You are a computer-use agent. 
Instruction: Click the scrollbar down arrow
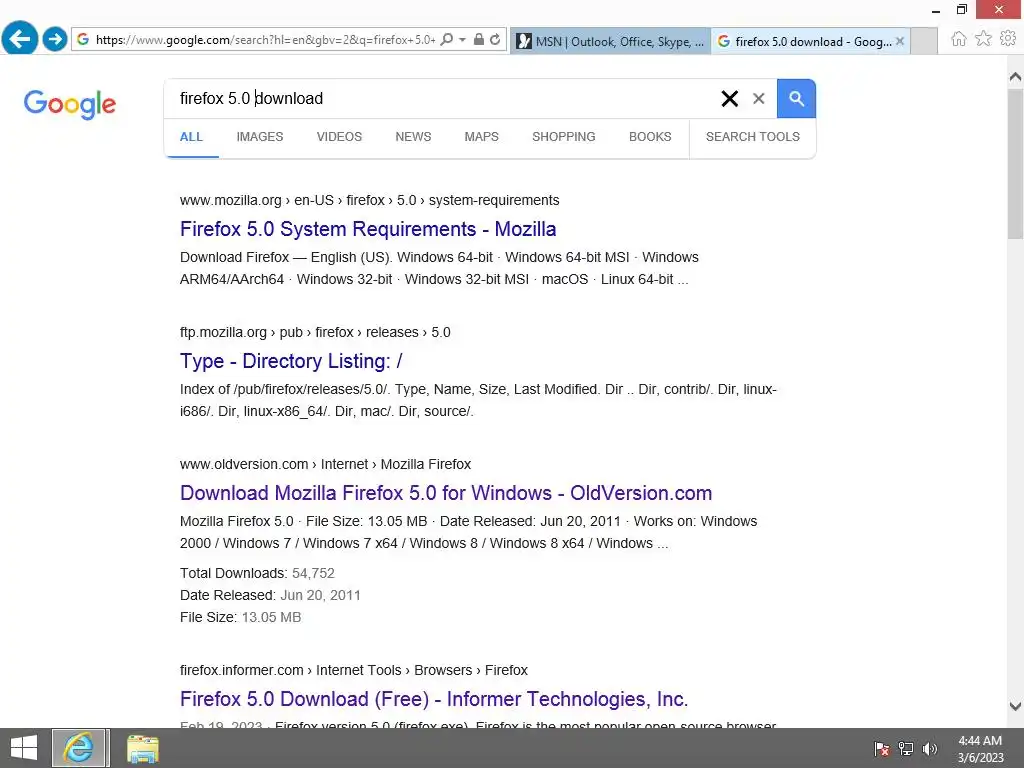(1016, 706)
